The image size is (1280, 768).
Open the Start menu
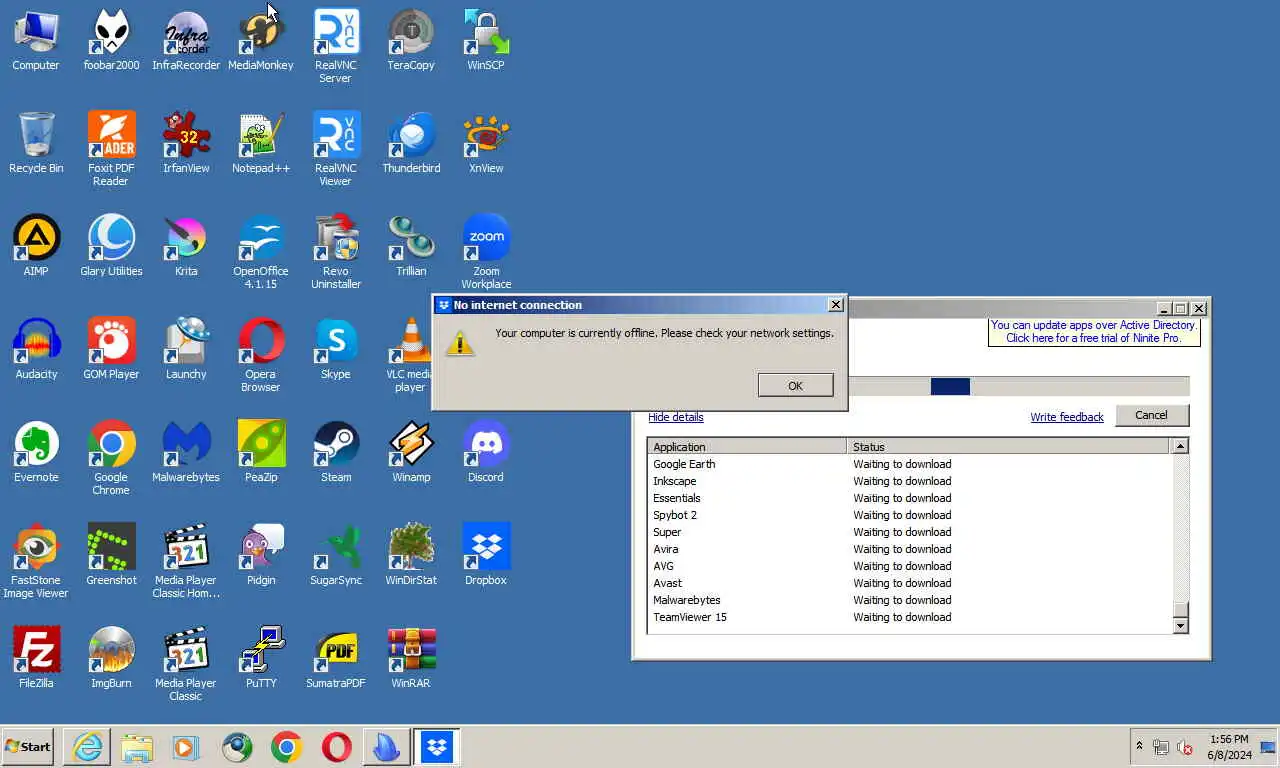click(x=28, y=747)
